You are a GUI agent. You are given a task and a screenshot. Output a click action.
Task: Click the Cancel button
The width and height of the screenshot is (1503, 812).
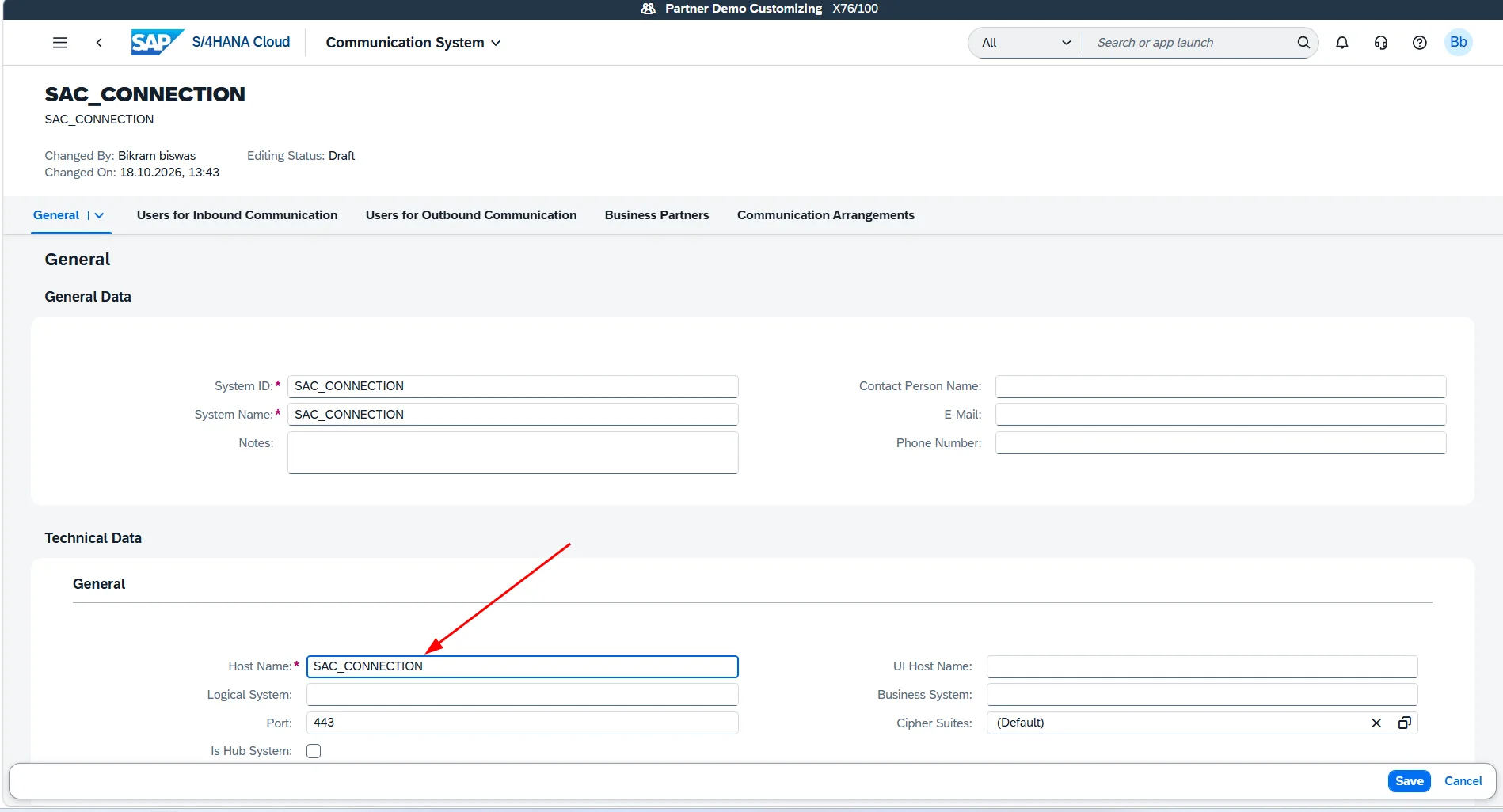(1463, 781)
